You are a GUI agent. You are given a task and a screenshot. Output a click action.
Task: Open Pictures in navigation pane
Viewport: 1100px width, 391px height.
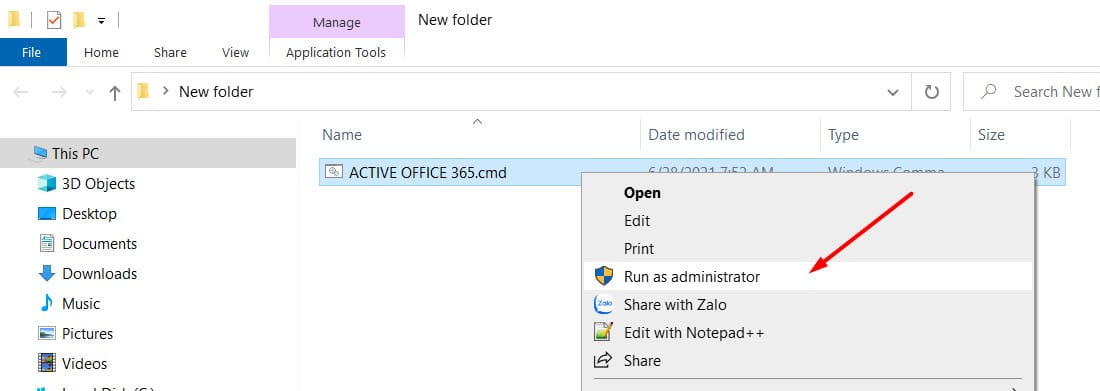(88, 333)
